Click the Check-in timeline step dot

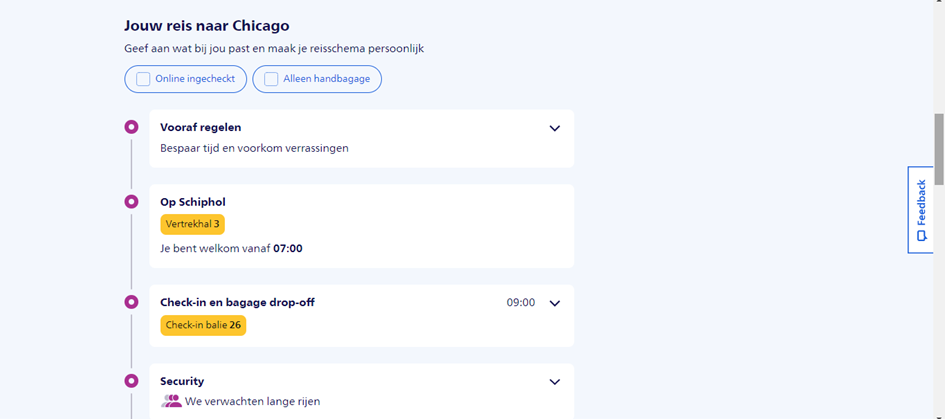[x=131, y=302]
